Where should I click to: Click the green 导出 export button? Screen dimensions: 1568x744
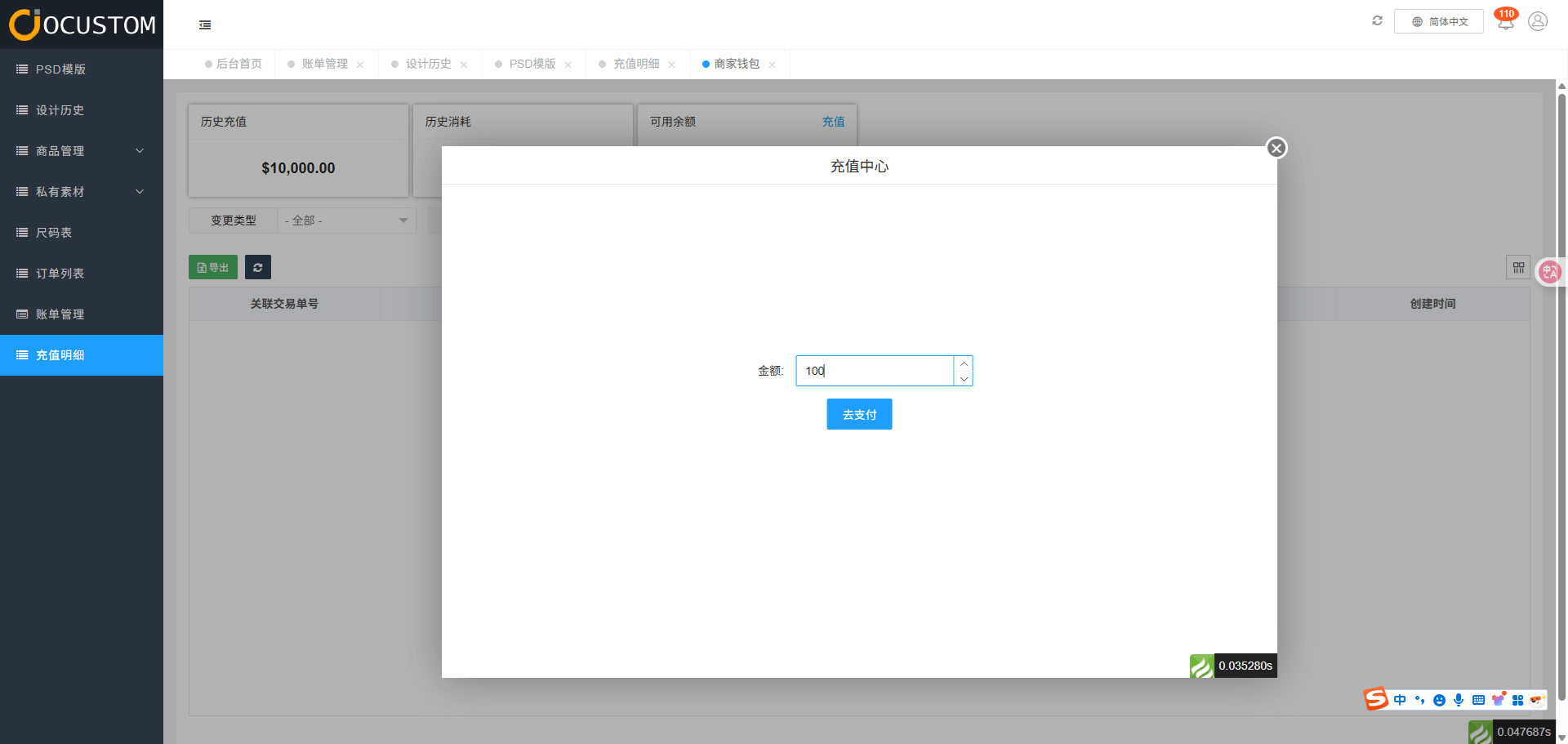[213, 267]
